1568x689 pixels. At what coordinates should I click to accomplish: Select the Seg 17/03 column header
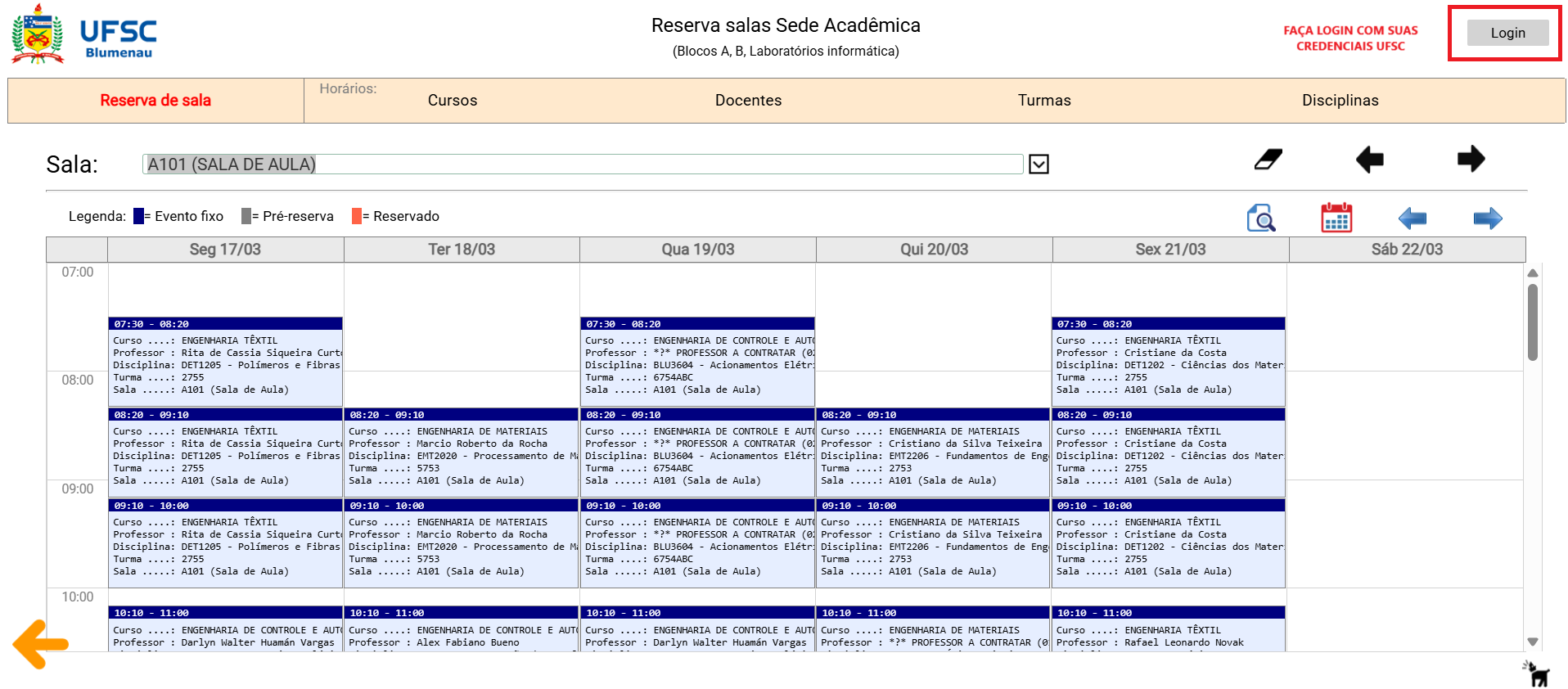pyautogui.click(x=225, y=250)
